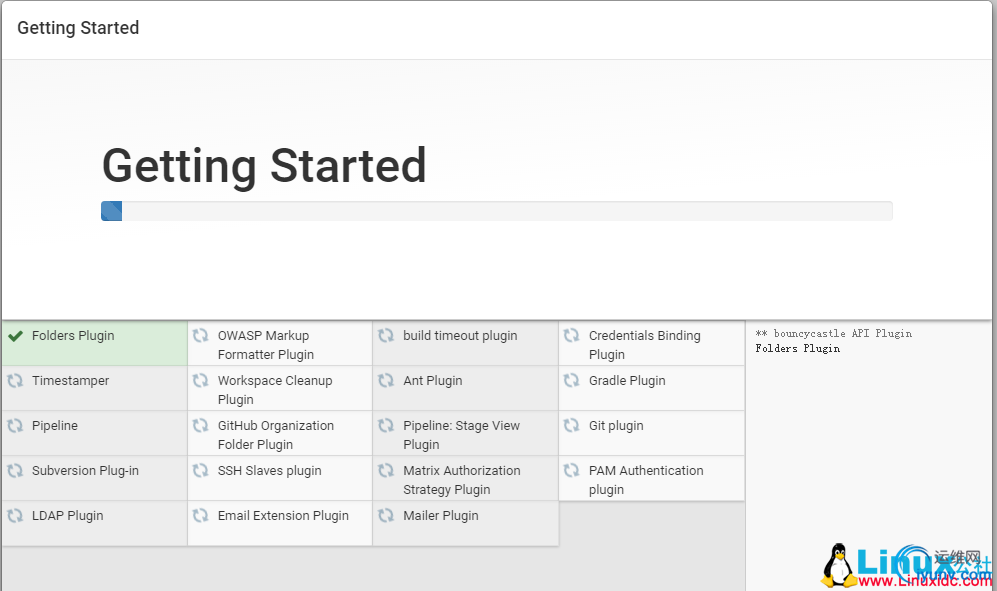Click the pending icon beside OWASP Markup Formatter
Screen dimensions: 997x591
[201, 335]
